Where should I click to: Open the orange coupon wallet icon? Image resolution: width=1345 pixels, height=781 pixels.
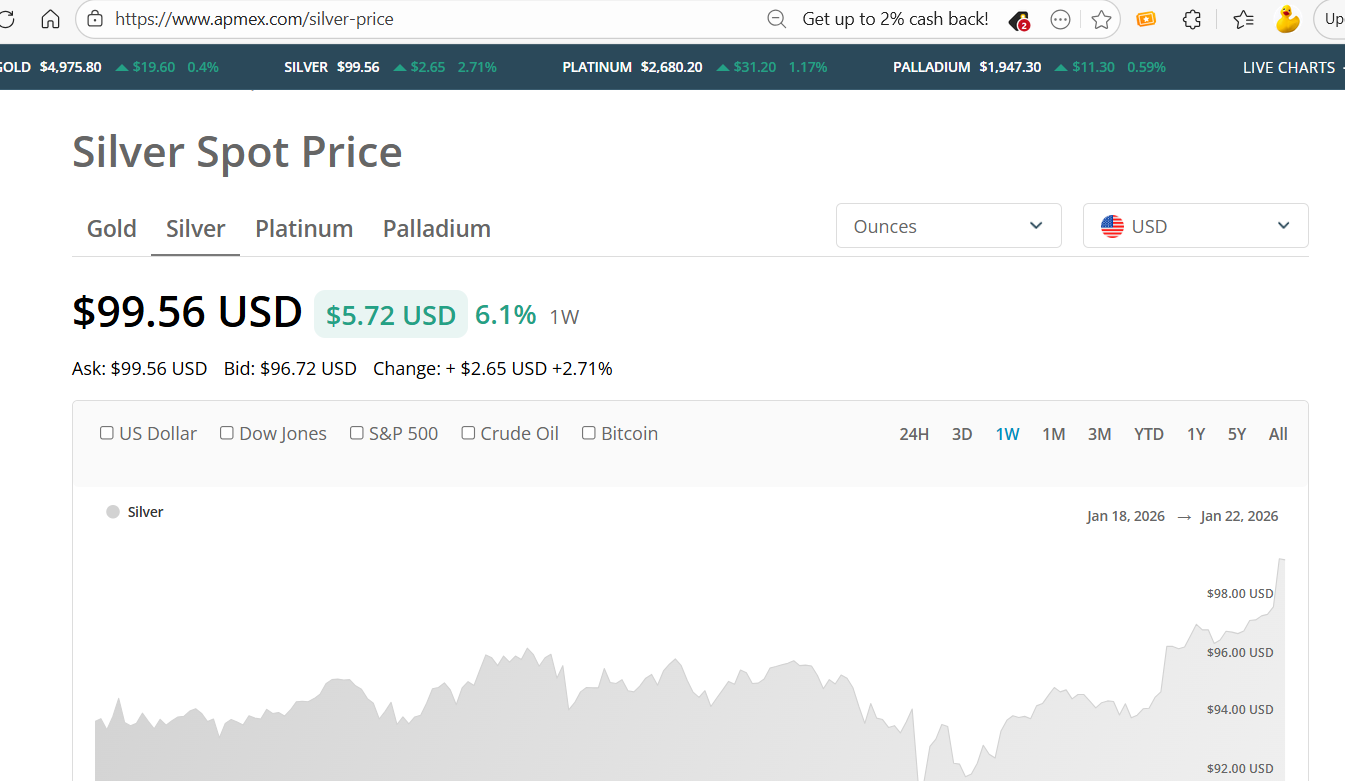[x=1146, y=19]
